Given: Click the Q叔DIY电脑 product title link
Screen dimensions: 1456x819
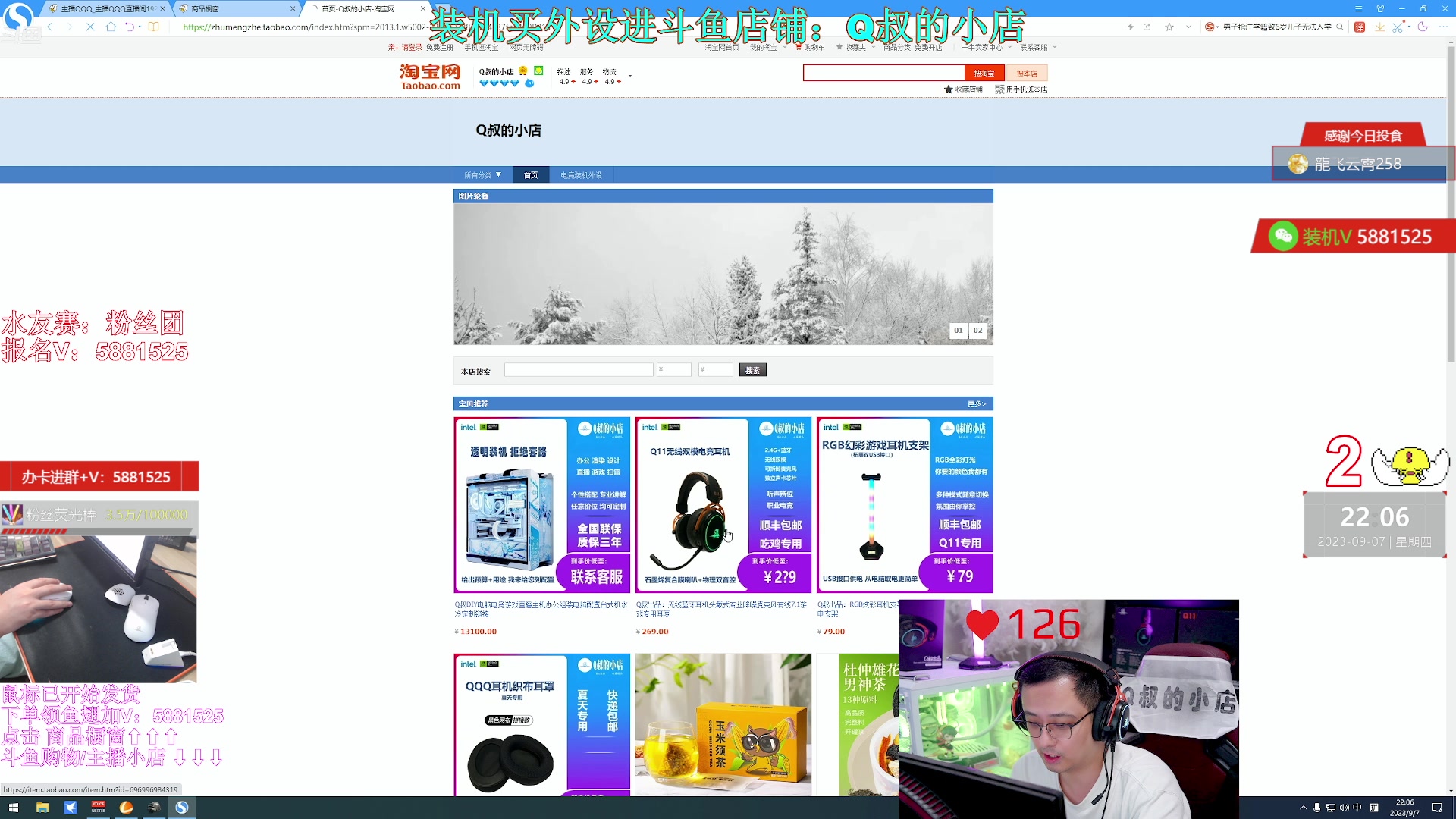Looking at the screenshot, I should [541, 609].
